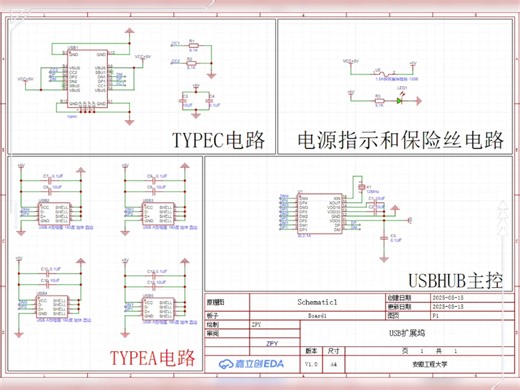Viewport: 520px width, 390px height.
Task: Click the Schematic1 title block cell
Action: pos(317,302)
